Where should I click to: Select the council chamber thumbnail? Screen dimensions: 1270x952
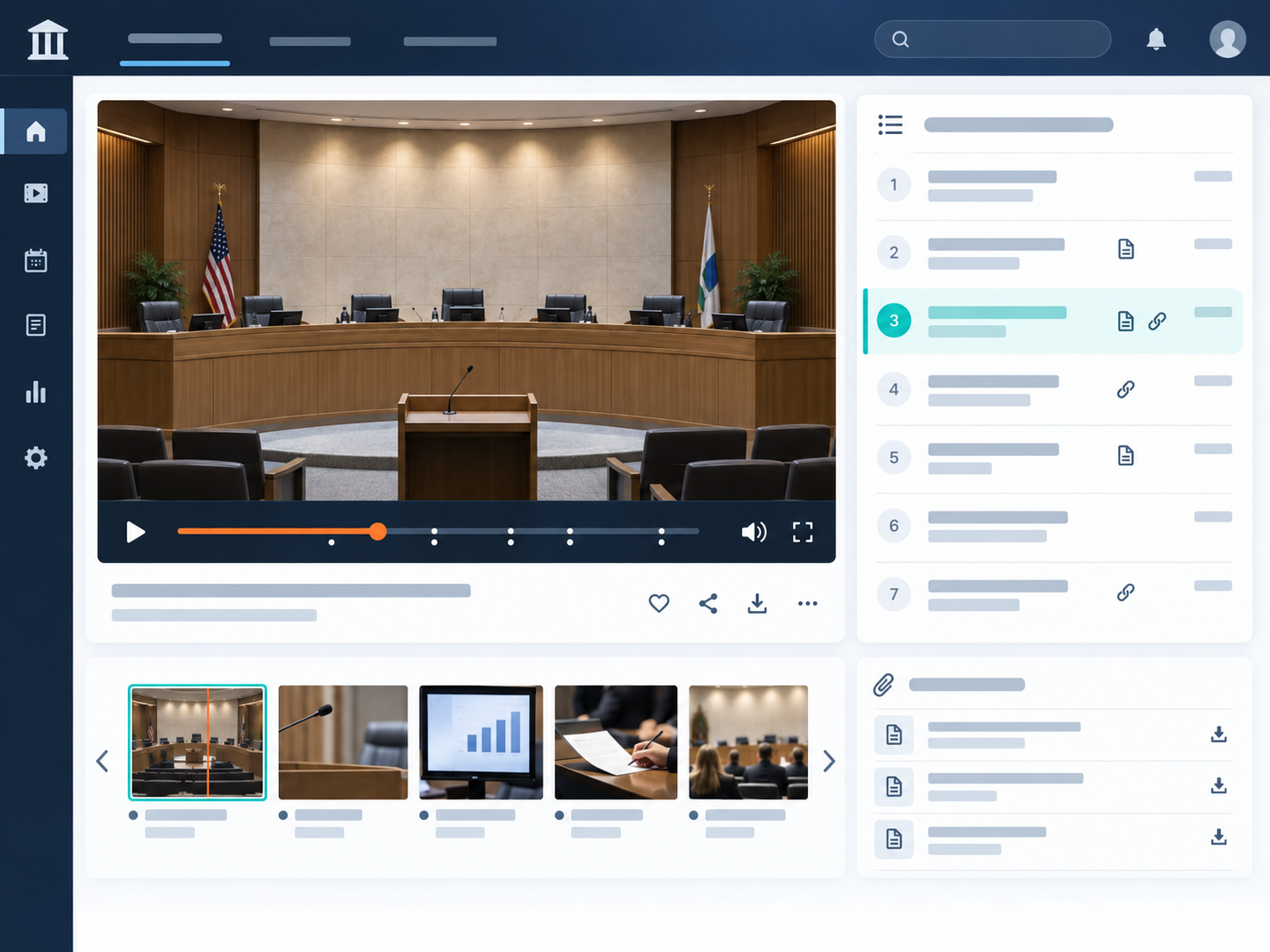coord(197,742)
